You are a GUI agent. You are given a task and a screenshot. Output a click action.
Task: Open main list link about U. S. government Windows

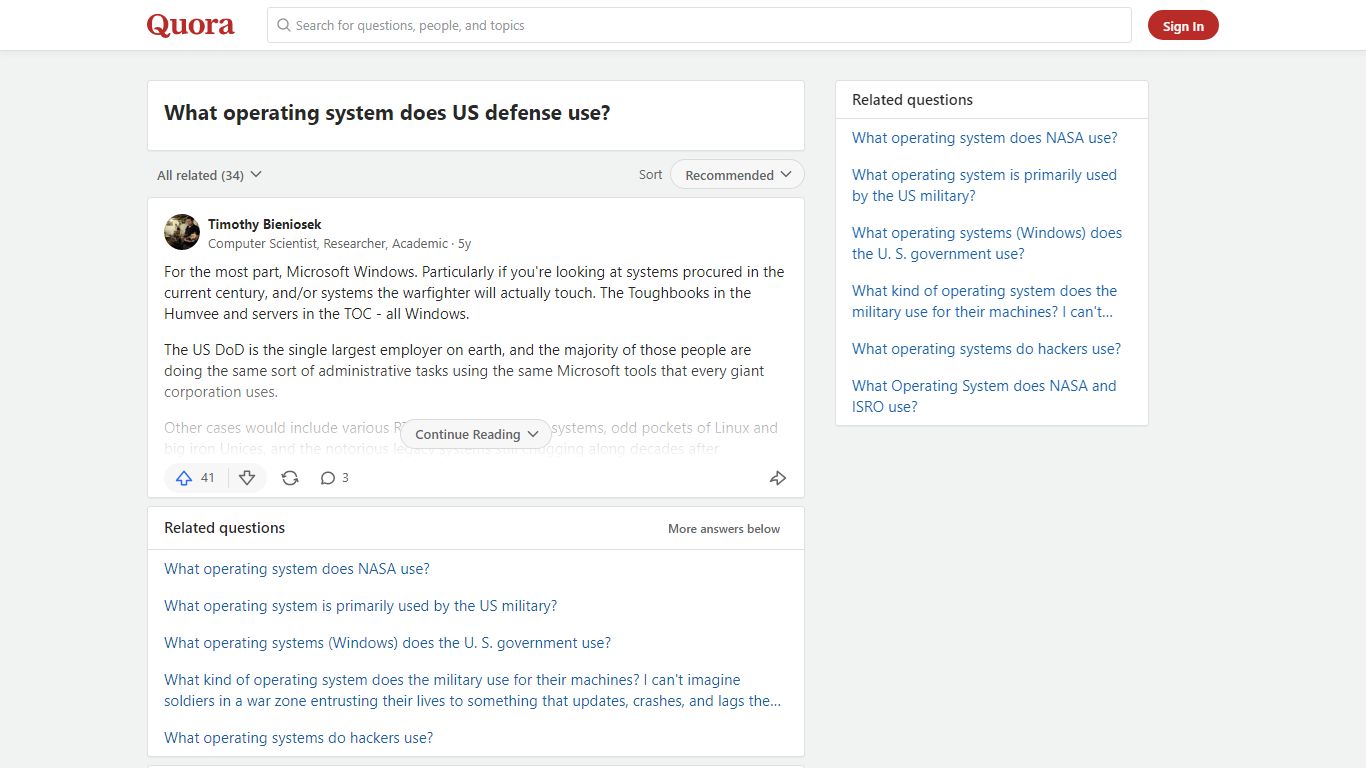click(x=388, y=643)
